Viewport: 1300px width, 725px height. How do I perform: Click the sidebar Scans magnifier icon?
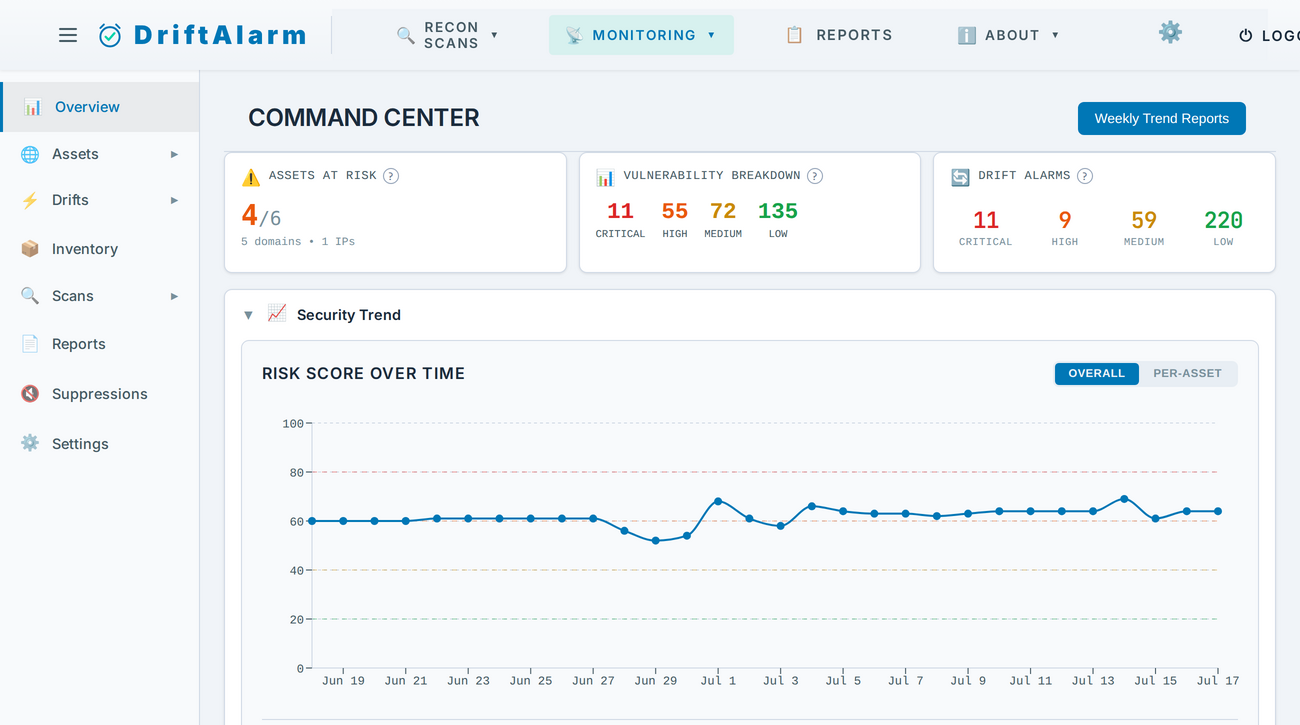point(31,296)
